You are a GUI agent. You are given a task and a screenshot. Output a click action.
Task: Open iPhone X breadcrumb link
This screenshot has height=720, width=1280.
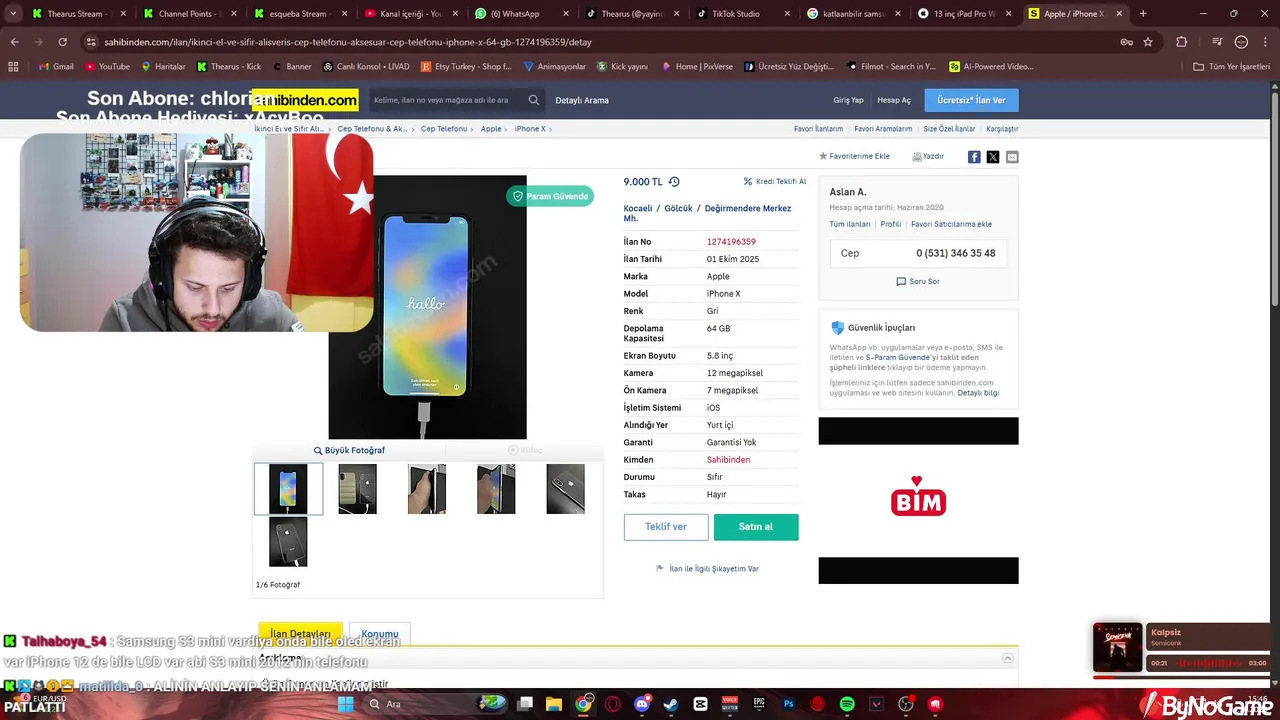pyautogui.click(x=530, y=129)
